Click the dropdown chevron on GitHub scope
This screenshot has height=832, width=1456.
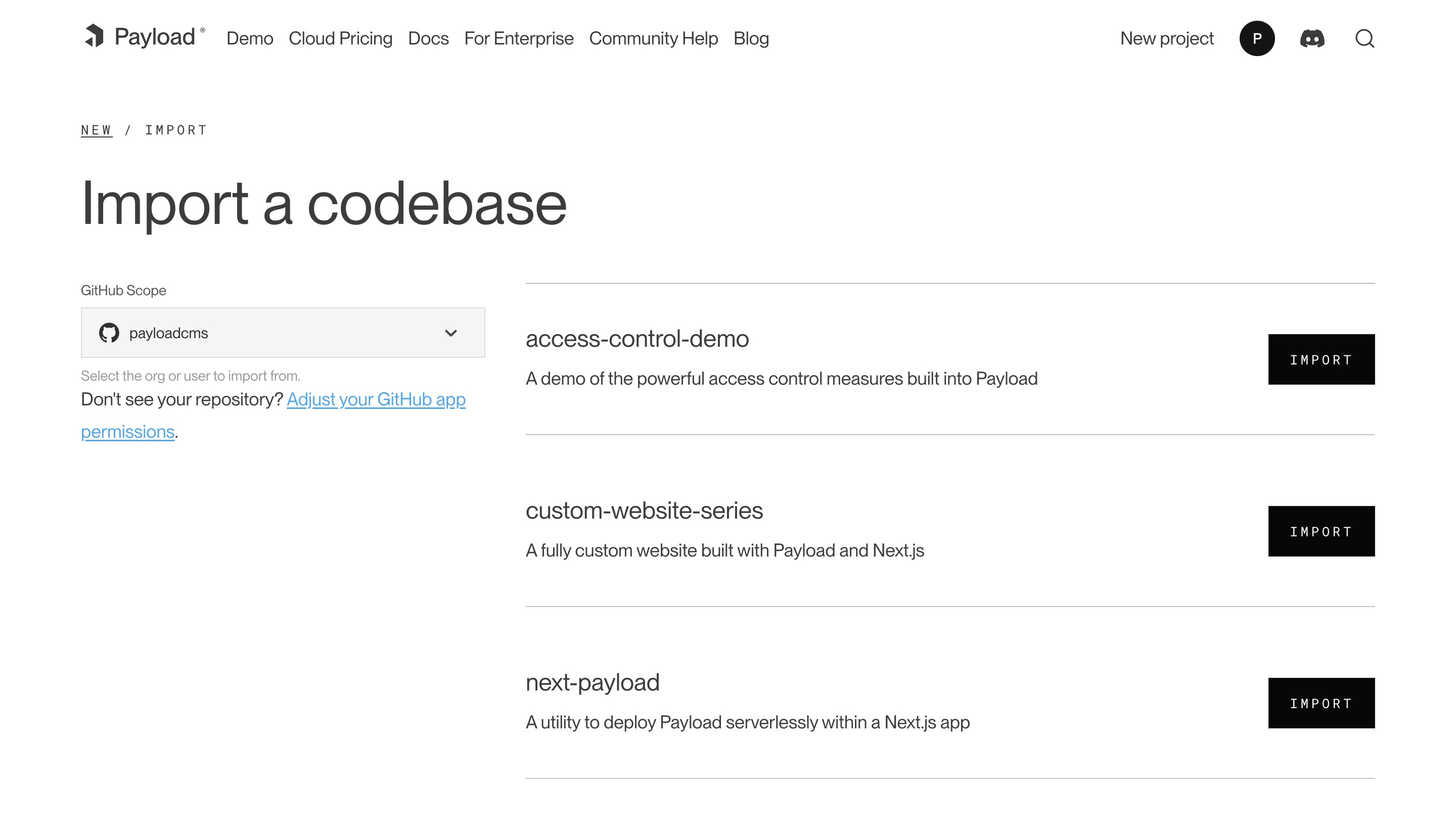point(451,333)
